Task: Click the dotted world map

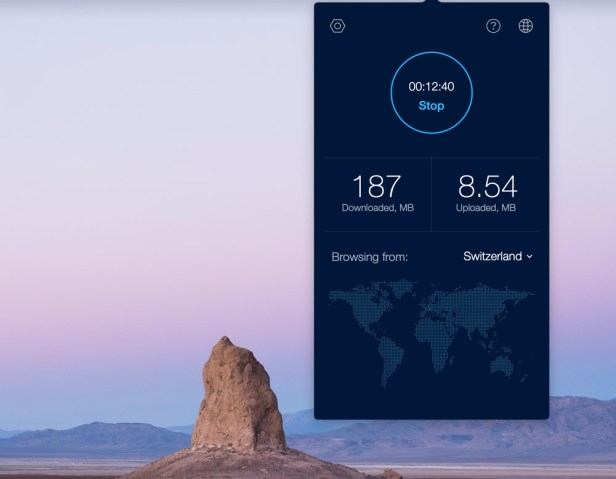Action: point(431,333)
